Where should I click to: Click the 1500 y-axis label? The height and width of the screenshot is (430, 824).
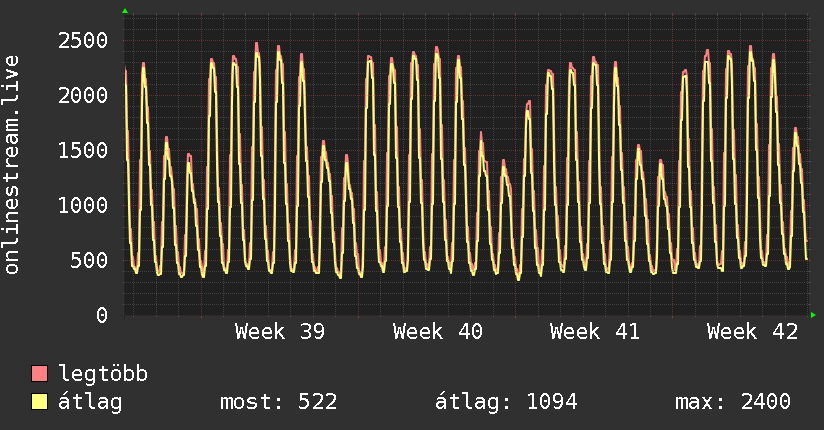pyautogui.click(x=83, y=151)
